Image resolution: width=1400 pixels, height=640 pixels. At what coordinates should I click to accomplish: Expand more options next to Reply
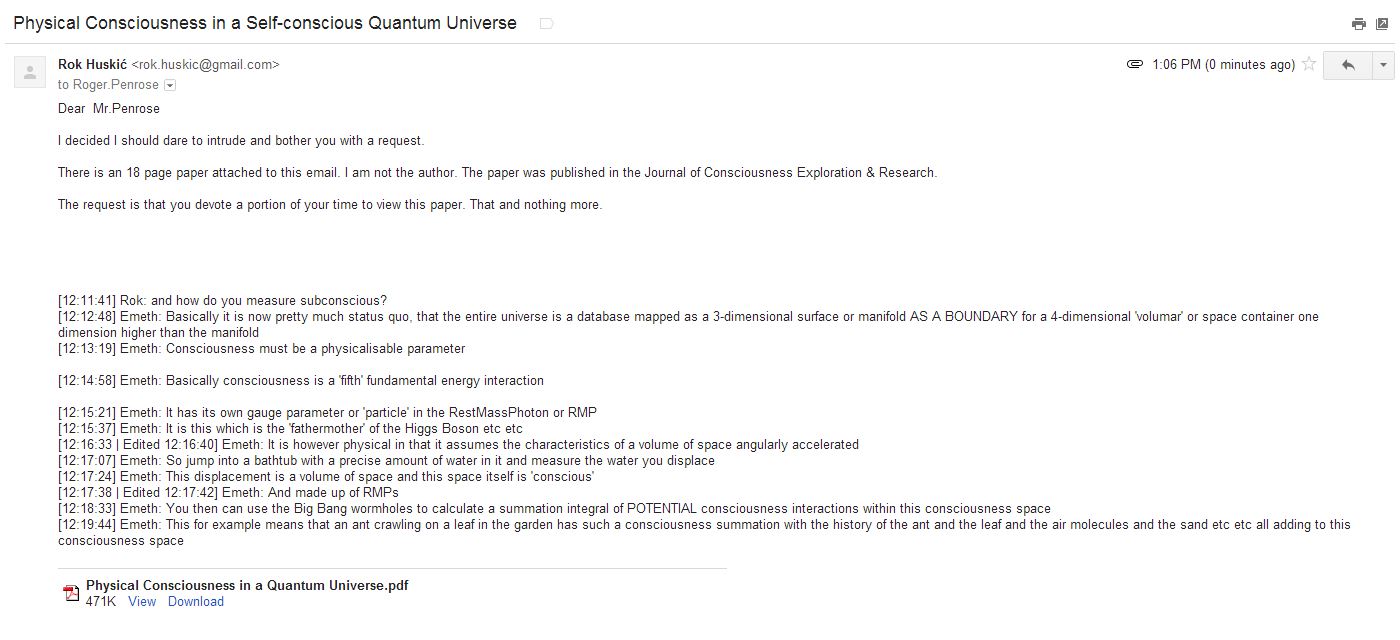click(x=1384, y=65)
